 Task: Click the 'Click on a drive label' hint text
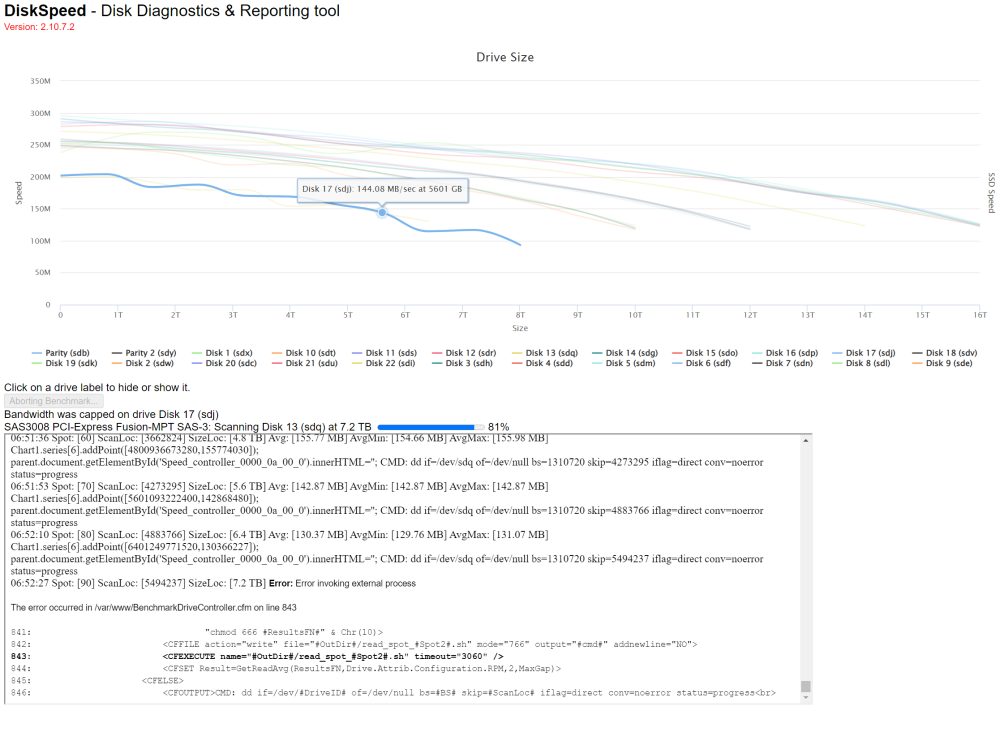click(97, 388)
